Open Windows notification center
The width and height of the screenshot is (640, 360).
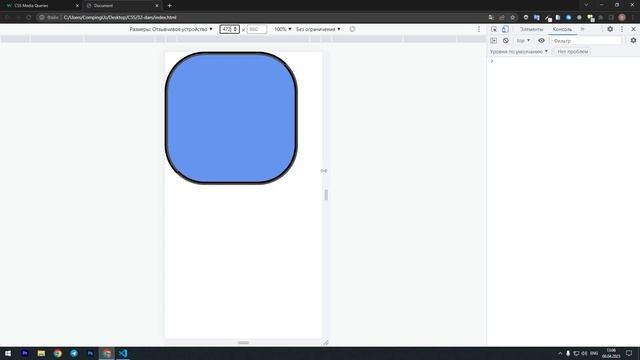[x=629, y=353]
